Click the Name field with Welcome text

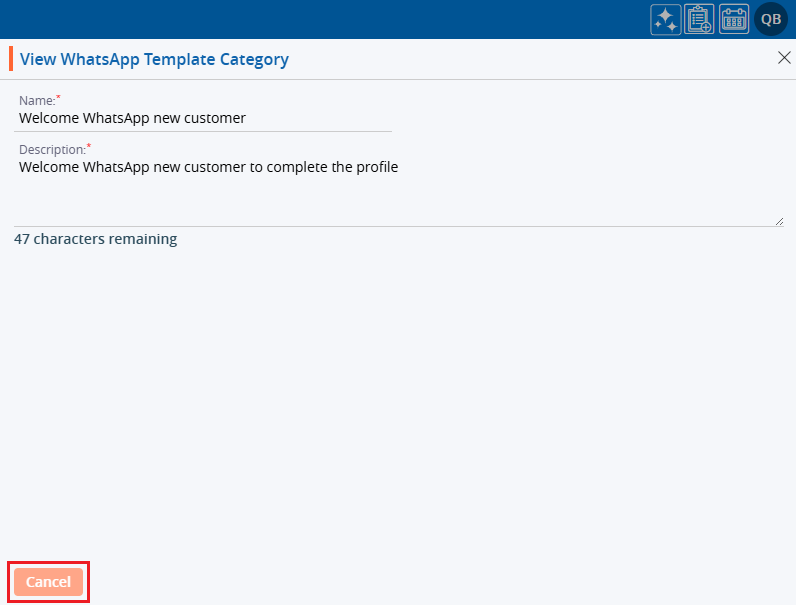coord(200,118)
